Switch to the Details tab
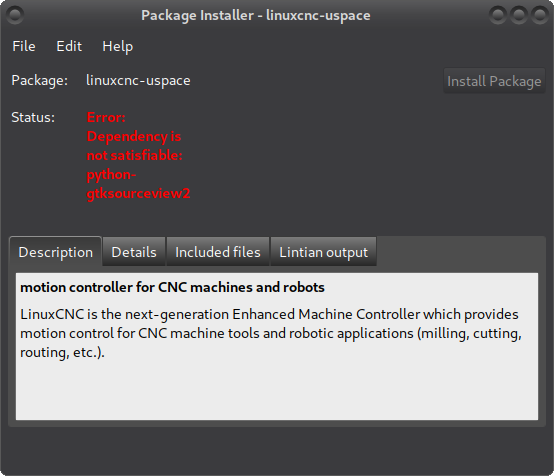 tap(134, 252)
